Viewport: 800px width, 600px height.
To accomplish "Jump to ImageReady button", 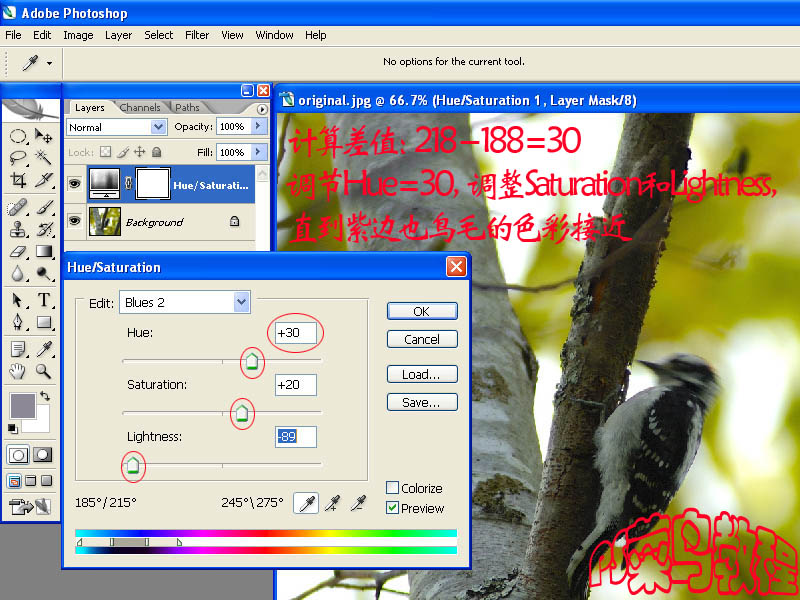I will (30, 506).
